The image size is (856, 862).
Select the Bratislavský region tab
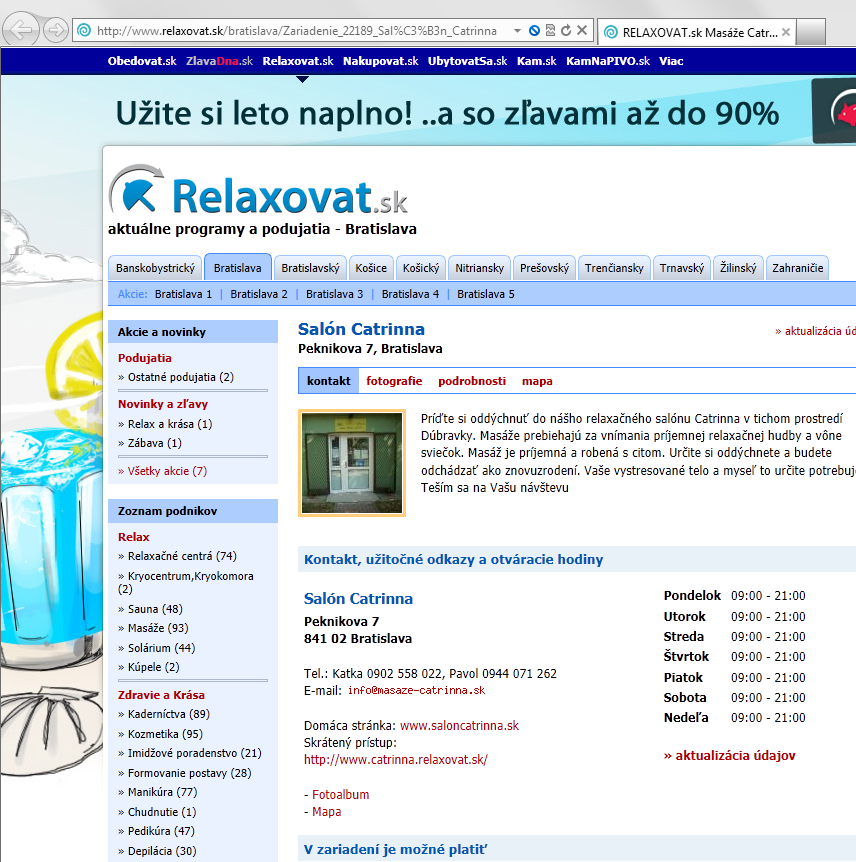coord(310,268)
